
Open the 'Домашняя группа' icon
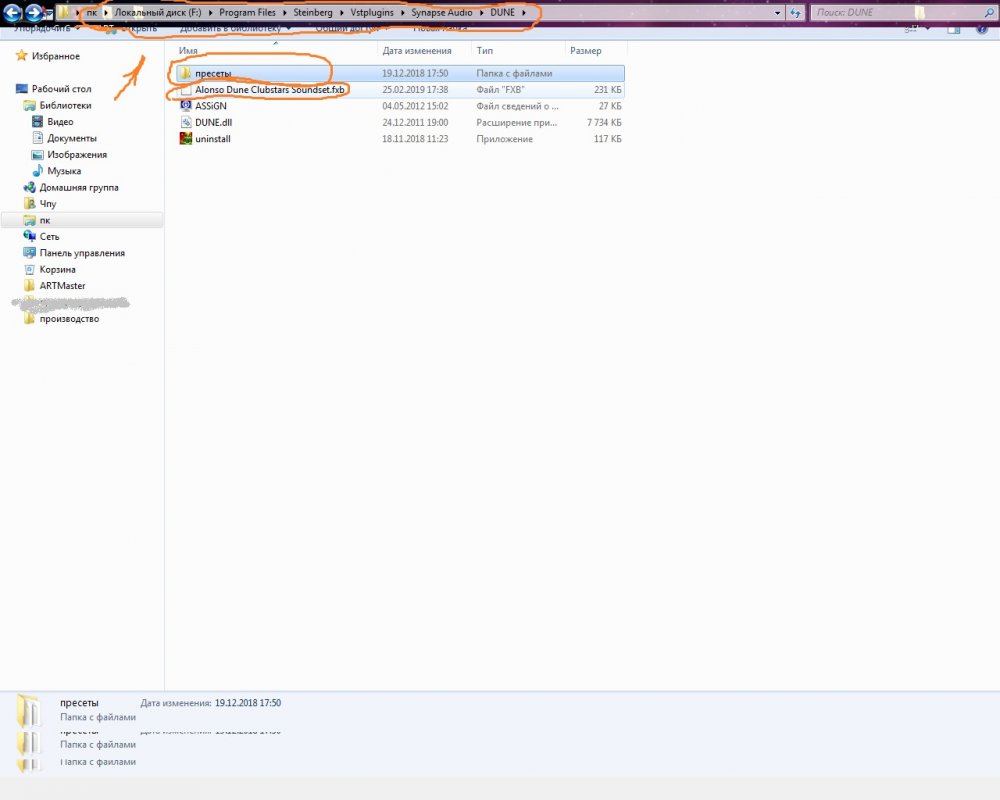(x=29, y=187)
